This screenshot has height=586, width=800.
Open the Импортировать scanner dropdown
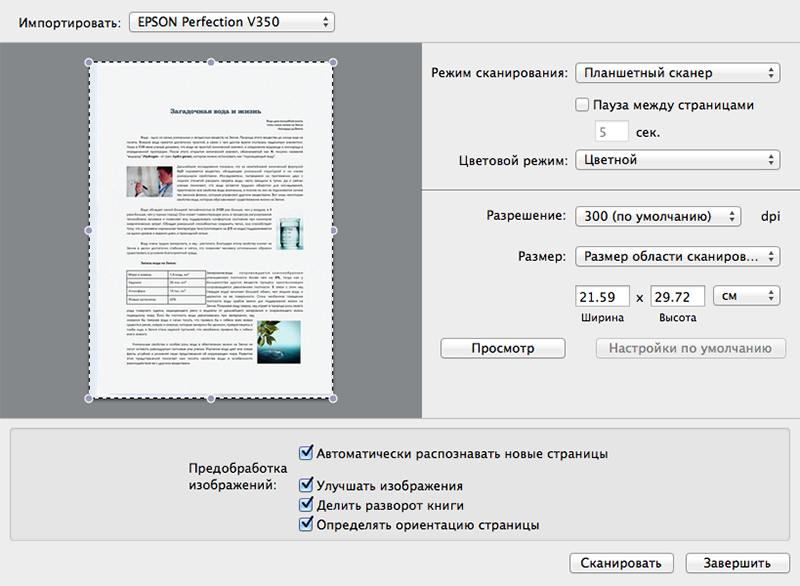[232, 21]
